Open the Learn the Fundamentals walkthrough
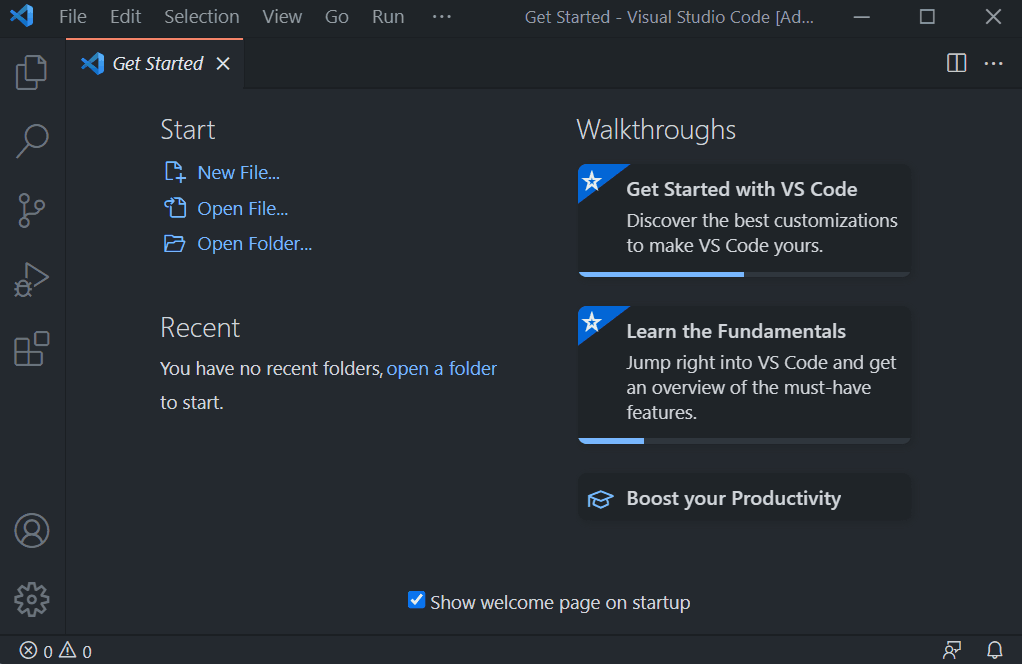1022x664 pixels. click(744, 375)
